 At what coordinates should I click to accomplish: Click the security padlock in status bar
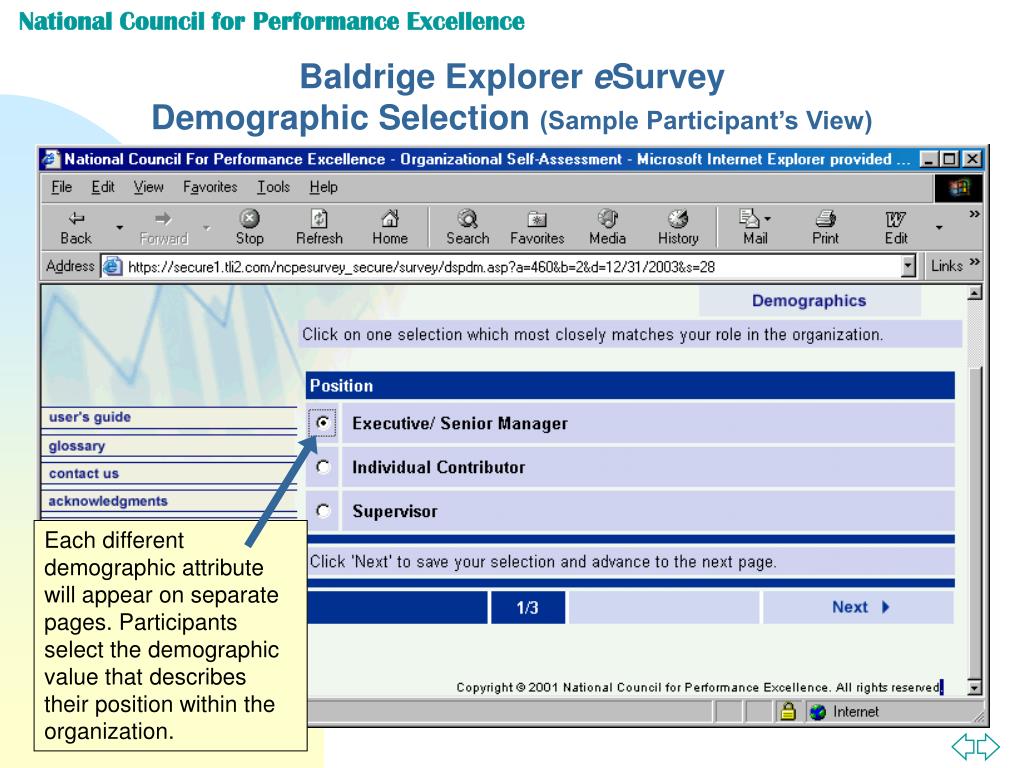[788, 711]
